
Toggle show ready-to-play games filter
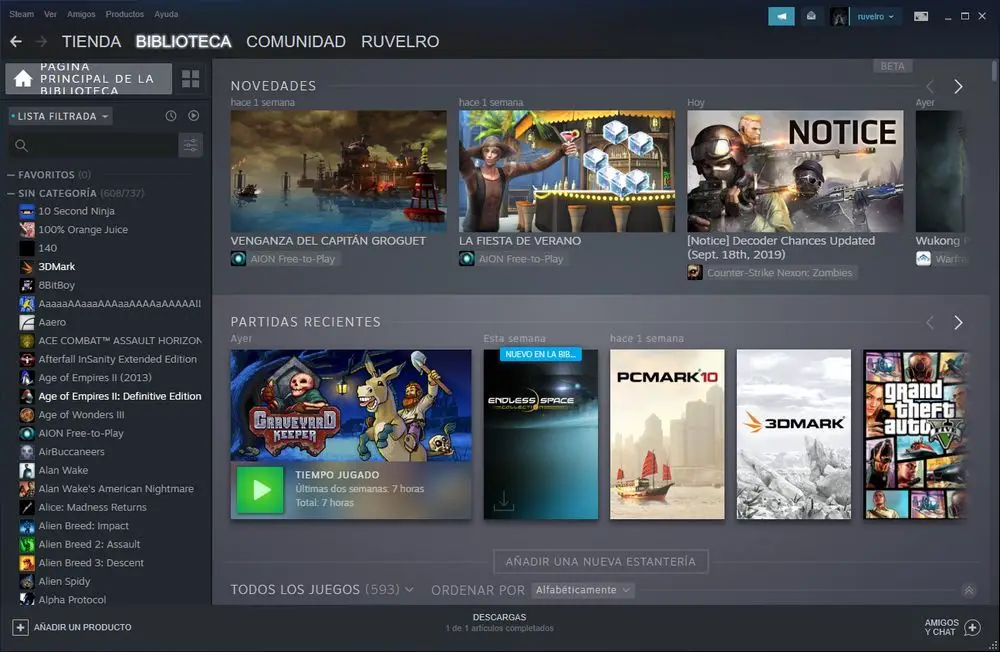(x=194, y=116)
